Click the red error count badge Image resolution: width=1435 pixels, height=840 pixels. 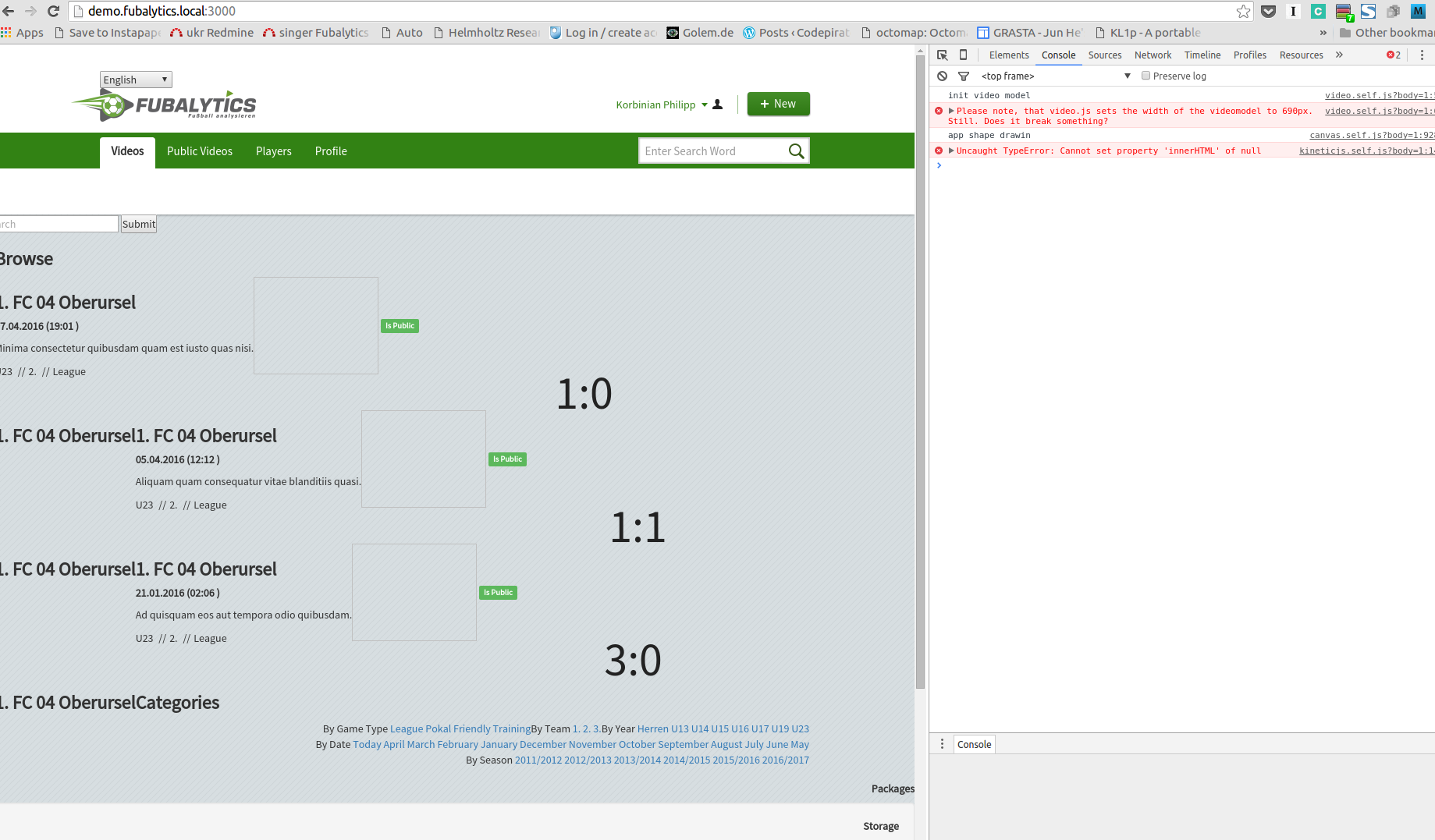pyautogui.click(x=1394, y=55)
